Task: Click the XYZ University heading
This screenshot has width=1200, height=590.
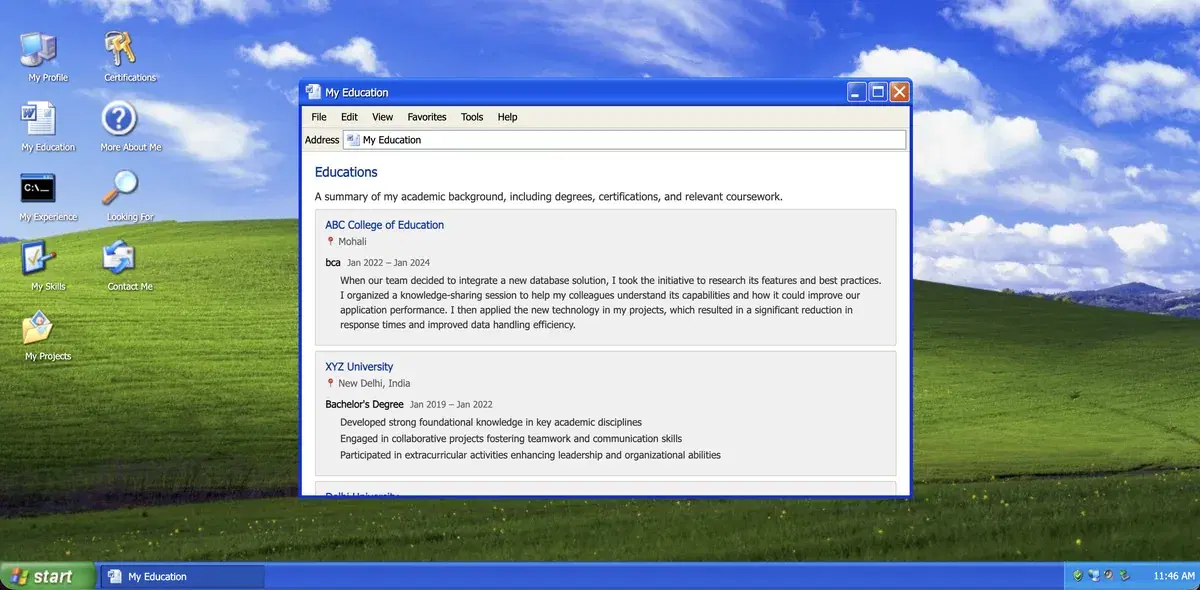Action: pos(359,367)
